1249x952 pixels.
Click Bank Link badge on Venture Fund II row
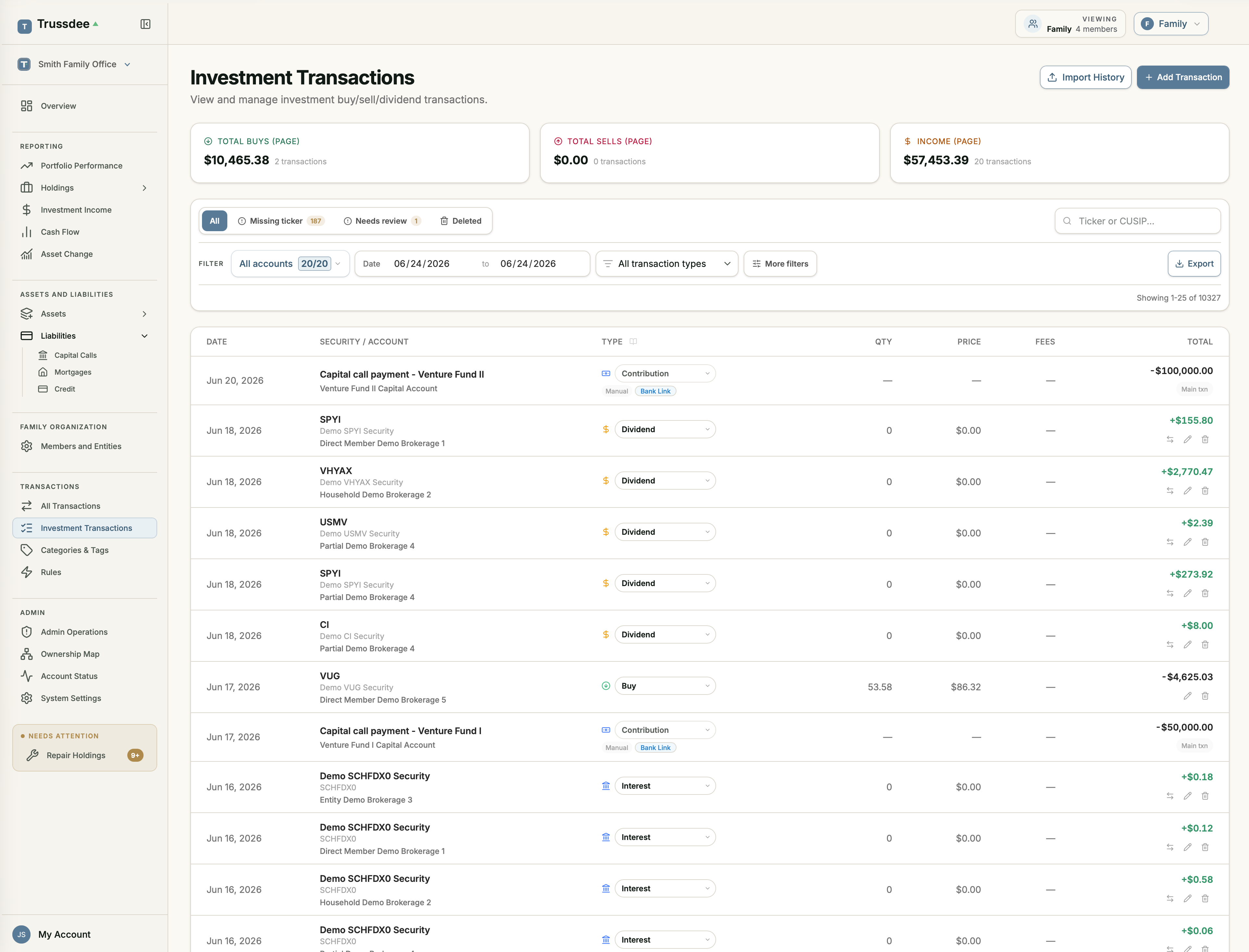(x=655, y=391)
